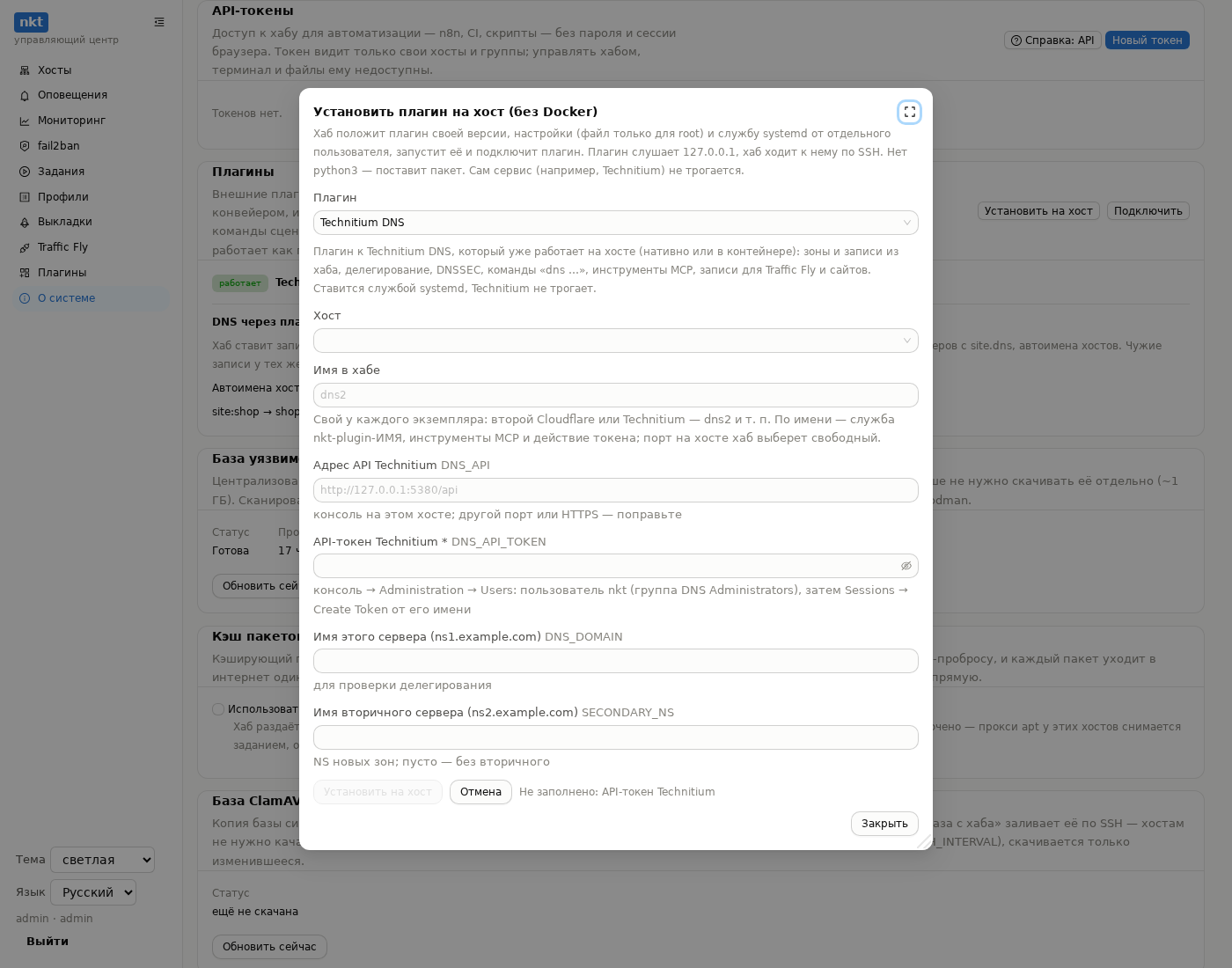This screenshot has height=968, width=1232.
Task: Click Выйти to log out
Action: click(48, 942)
